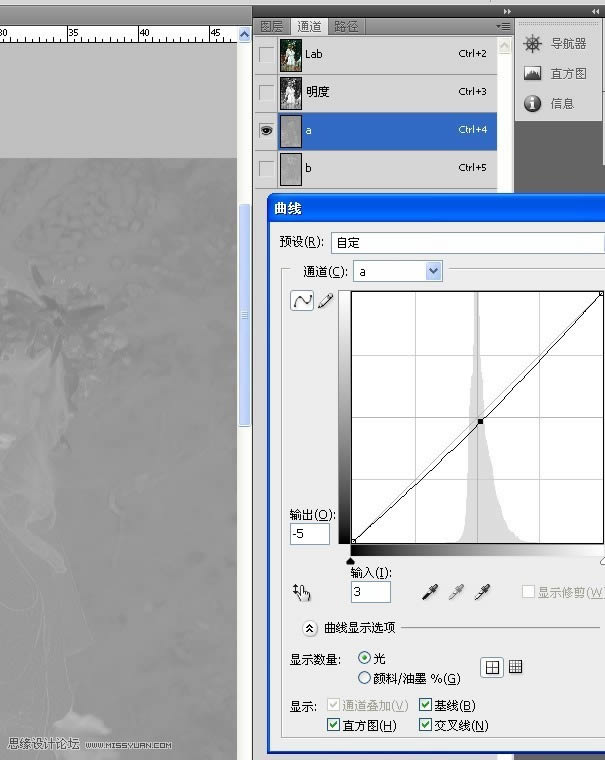605x760 pixels.
Task: Choose the simple 4x4 grid icon
Action: (x=492, y=667)
